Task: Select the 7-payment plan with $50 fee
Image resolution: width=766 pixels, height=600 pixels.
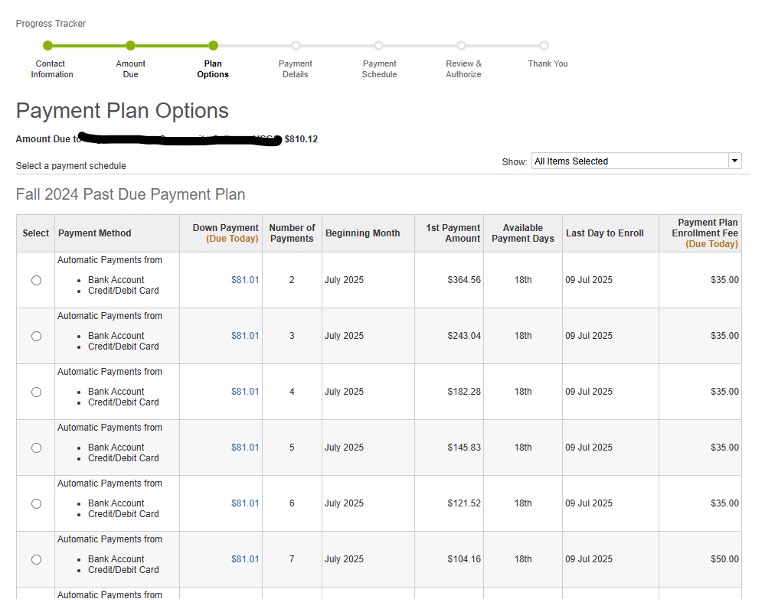Action: click(36, 560)
